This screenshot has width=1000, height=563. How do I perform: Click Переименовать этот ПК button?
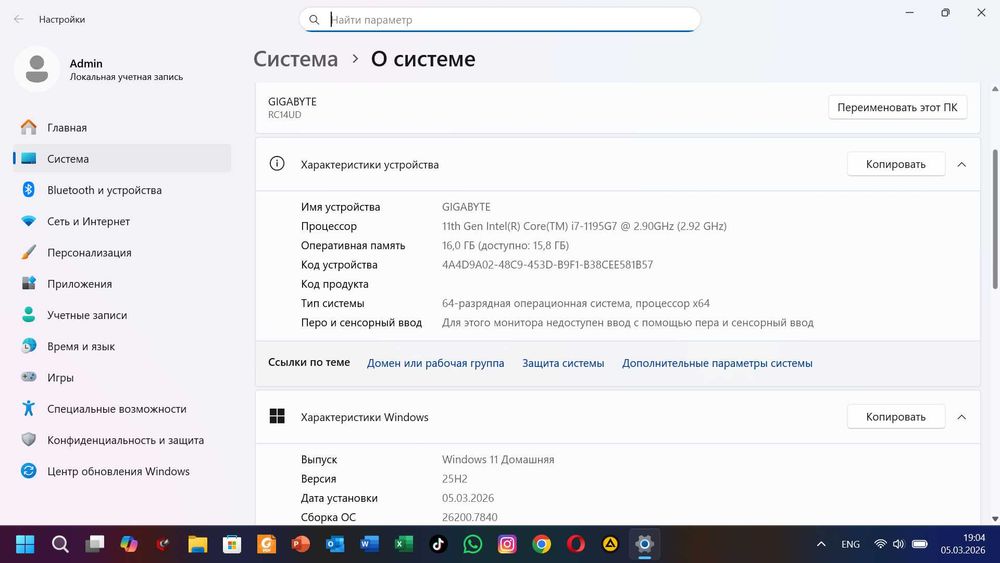[897, 108]
